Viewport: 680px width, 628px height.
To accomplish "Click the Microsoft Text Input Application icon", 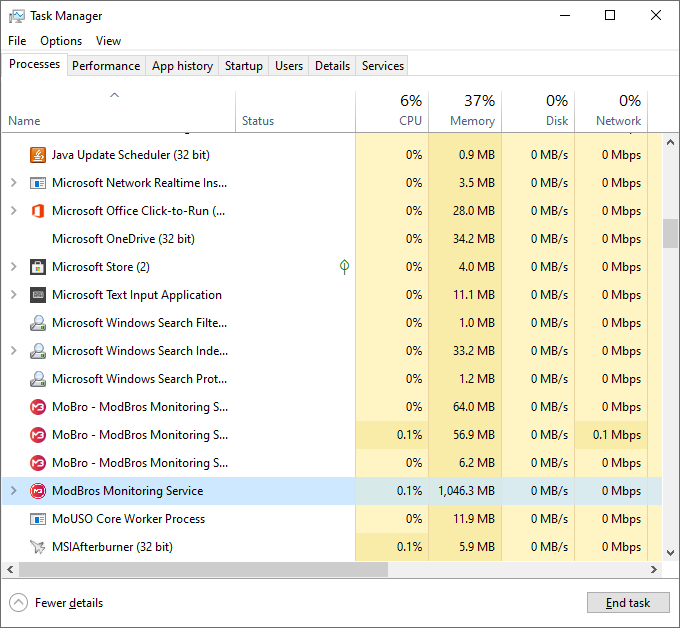I will [x=38, y=295].
